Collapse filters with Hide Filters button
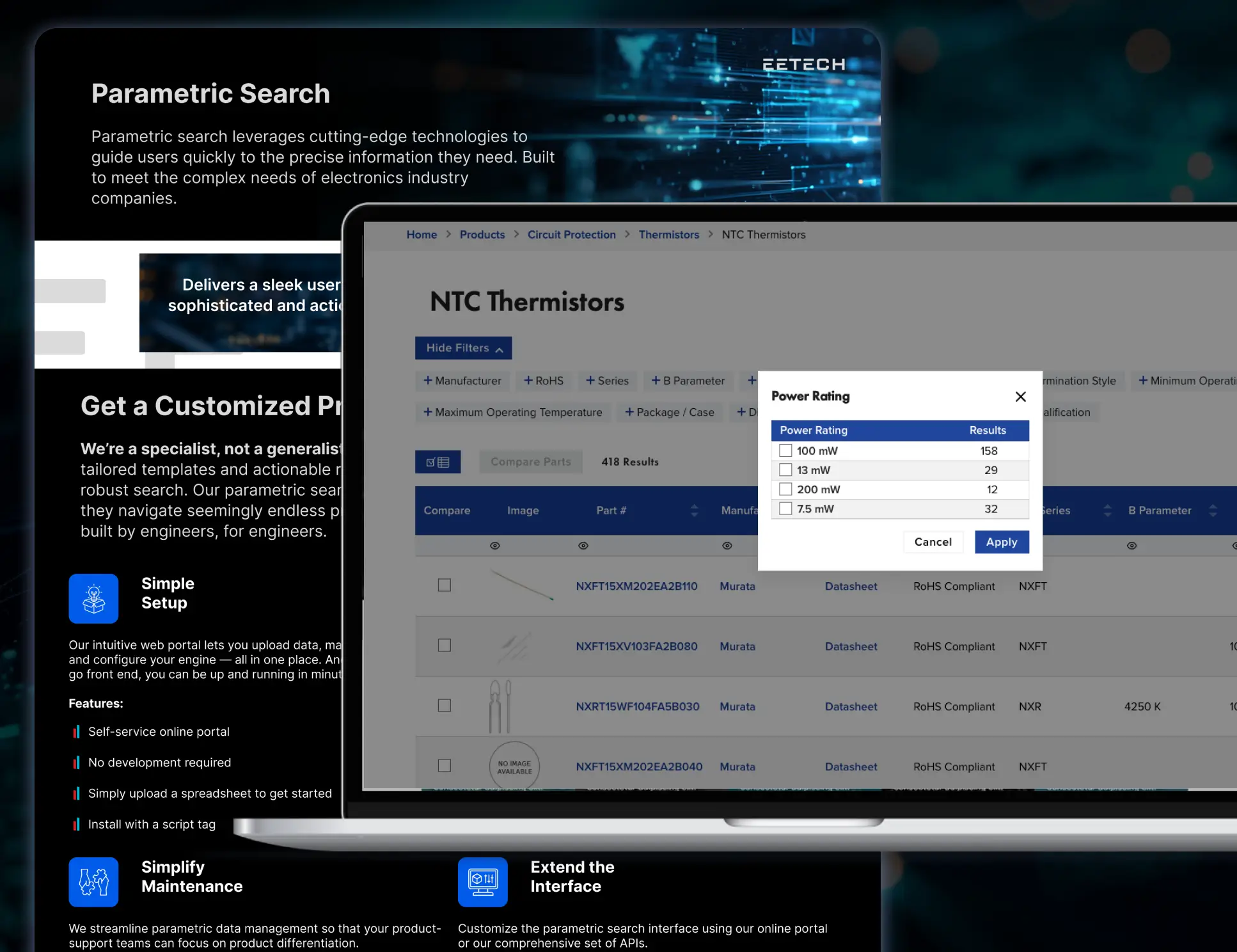 463,348
